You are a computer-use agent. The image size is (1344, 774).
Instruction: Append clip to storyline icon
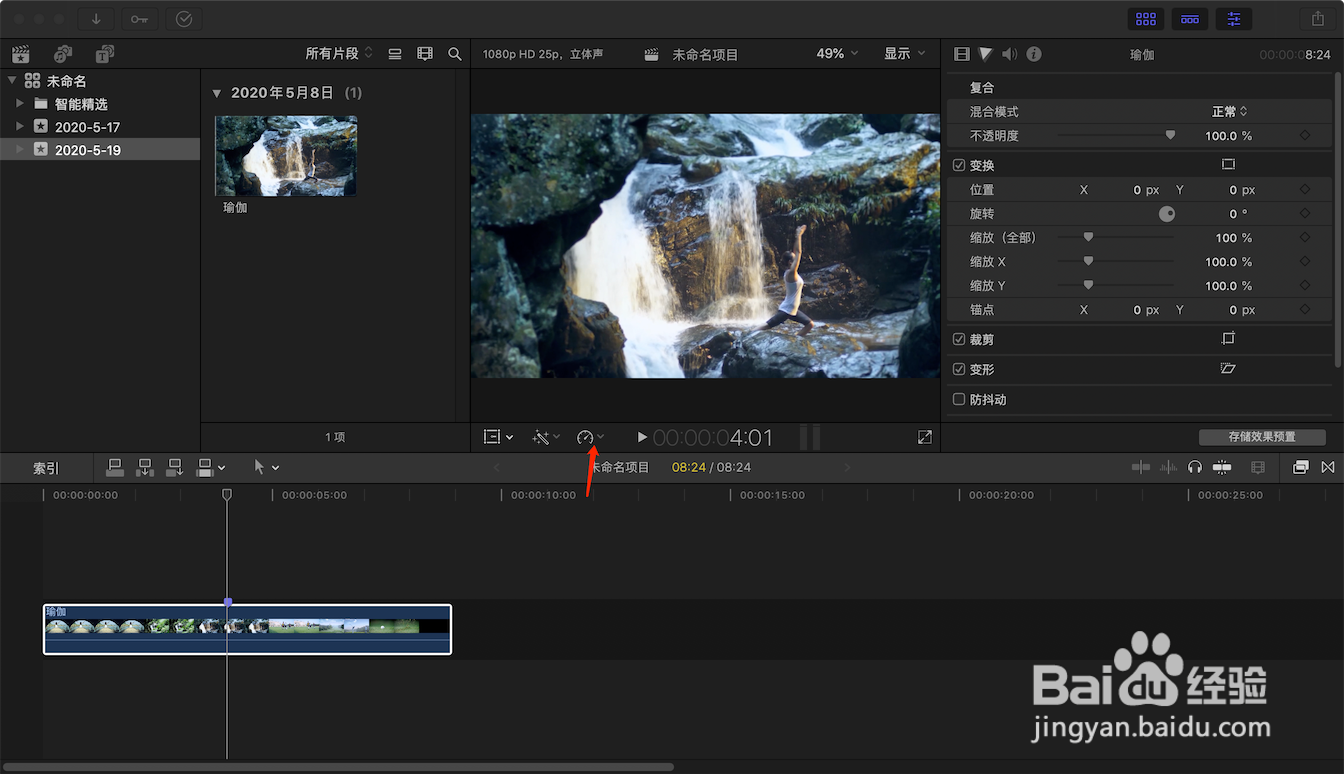point(175,467)
